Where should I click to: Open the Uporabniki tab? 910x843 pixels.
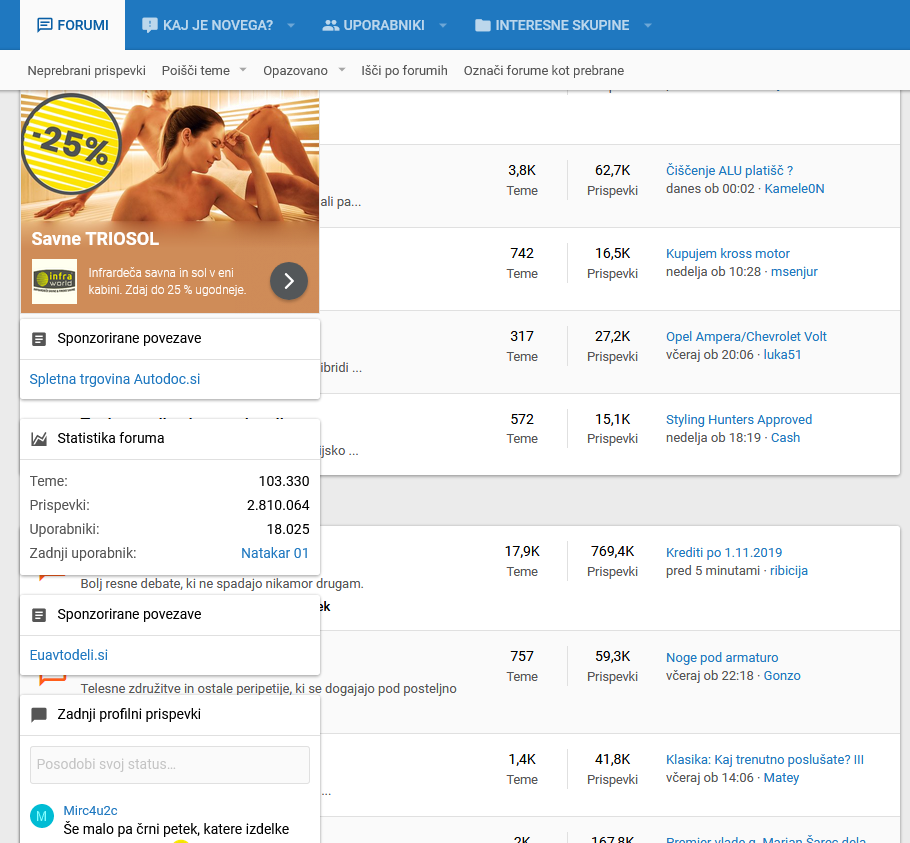(373, 25)
